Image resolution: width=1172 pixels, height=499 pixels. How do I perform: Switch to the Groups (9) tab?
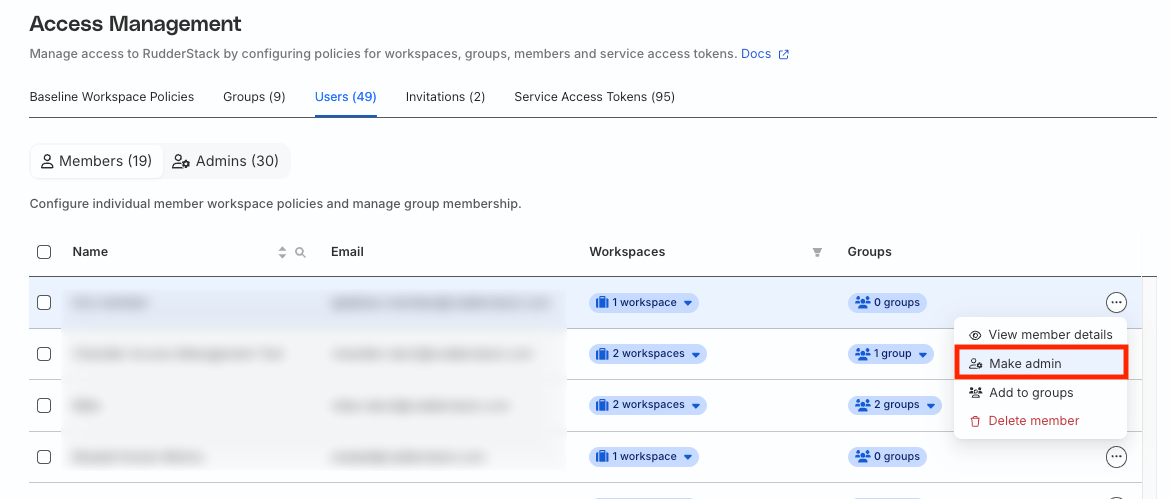tap(254, 97)
